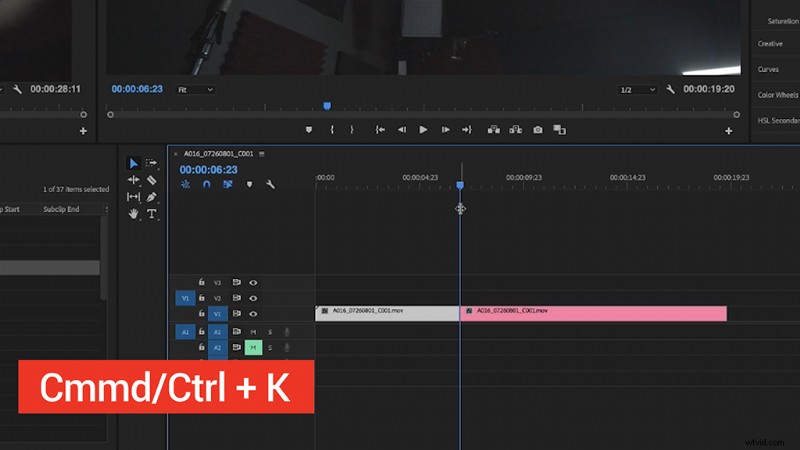This screenshot has height=450, width=800.
Task: Close the A016_07260801_C001 sequence tab
Action: tap(176, 154)
